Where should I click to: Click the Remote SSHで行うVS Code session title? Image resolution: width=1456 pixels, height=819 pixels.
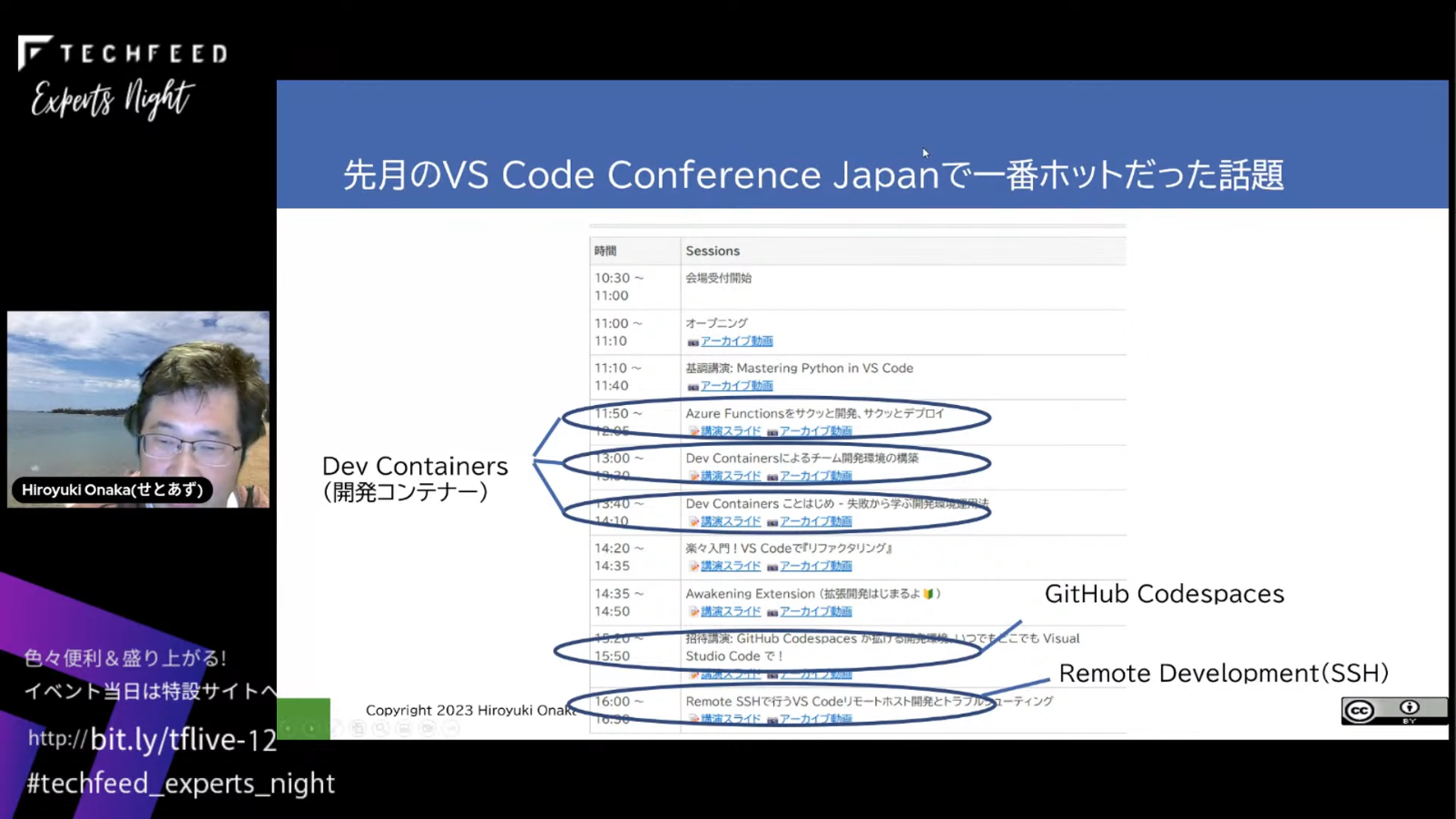(x=869, y=701)
